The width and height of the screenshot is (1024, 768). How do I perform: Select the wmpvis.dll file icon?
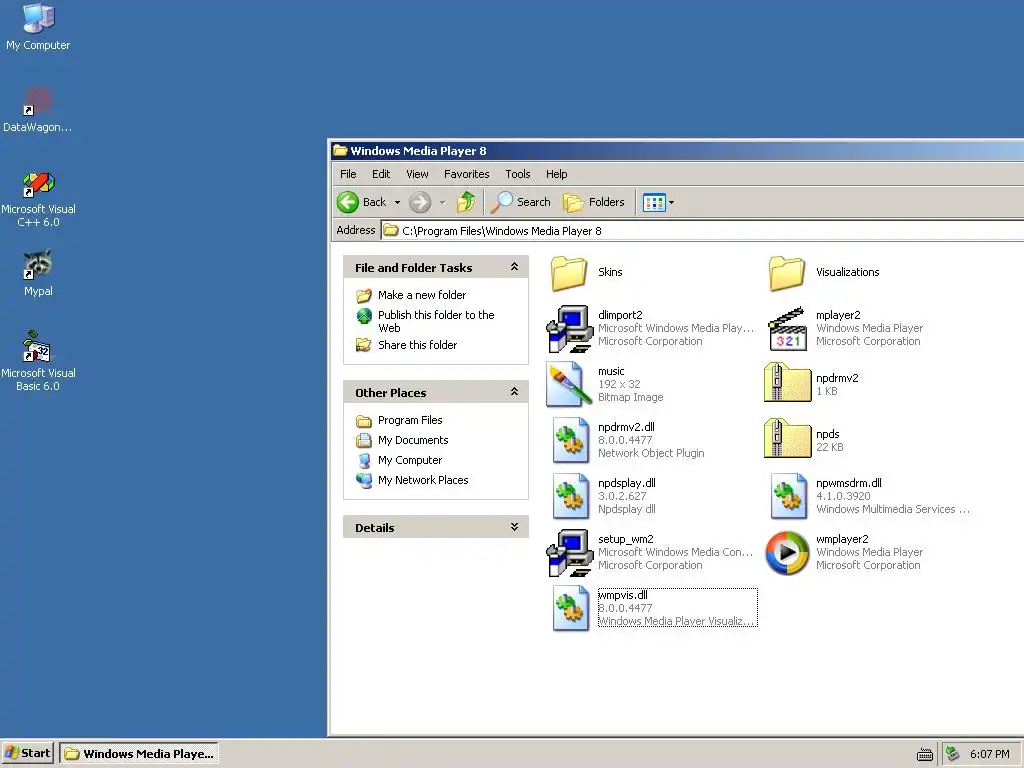[571, 608]
